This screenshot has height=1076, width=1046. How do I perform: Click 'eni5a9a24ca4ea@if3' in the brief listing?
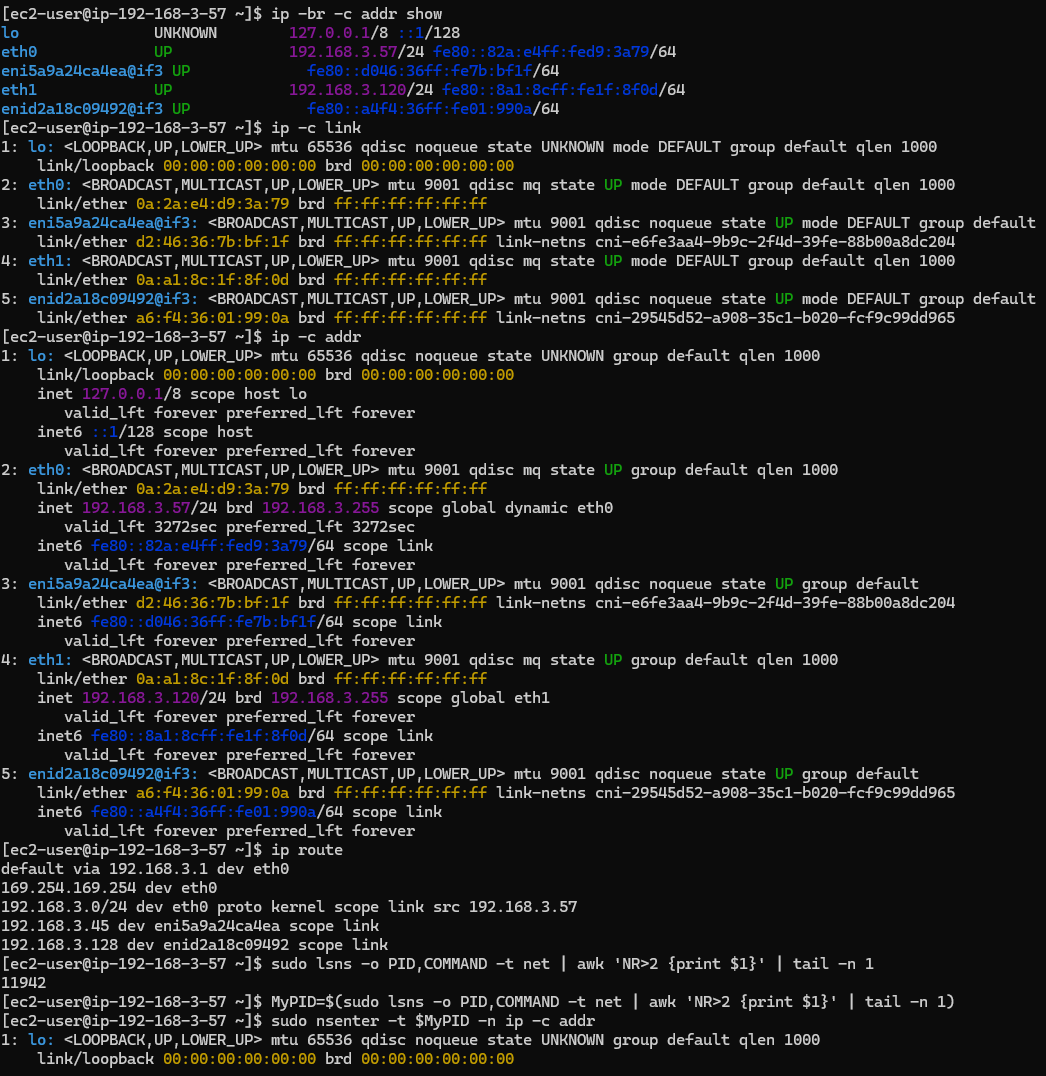click(82, 71)
